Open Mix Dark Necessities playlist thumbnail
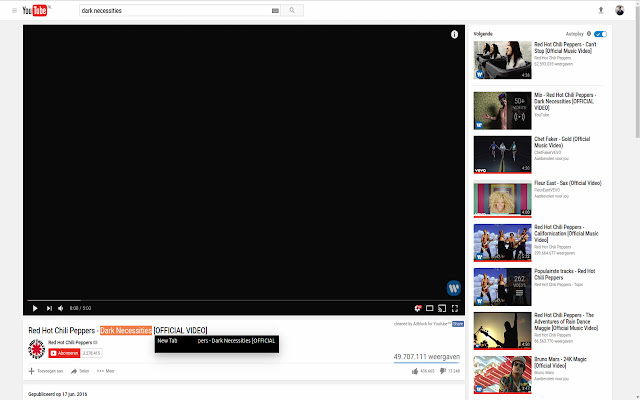Image resolution: width=640 pixels, height=400 pixels. tap(502, 111)
